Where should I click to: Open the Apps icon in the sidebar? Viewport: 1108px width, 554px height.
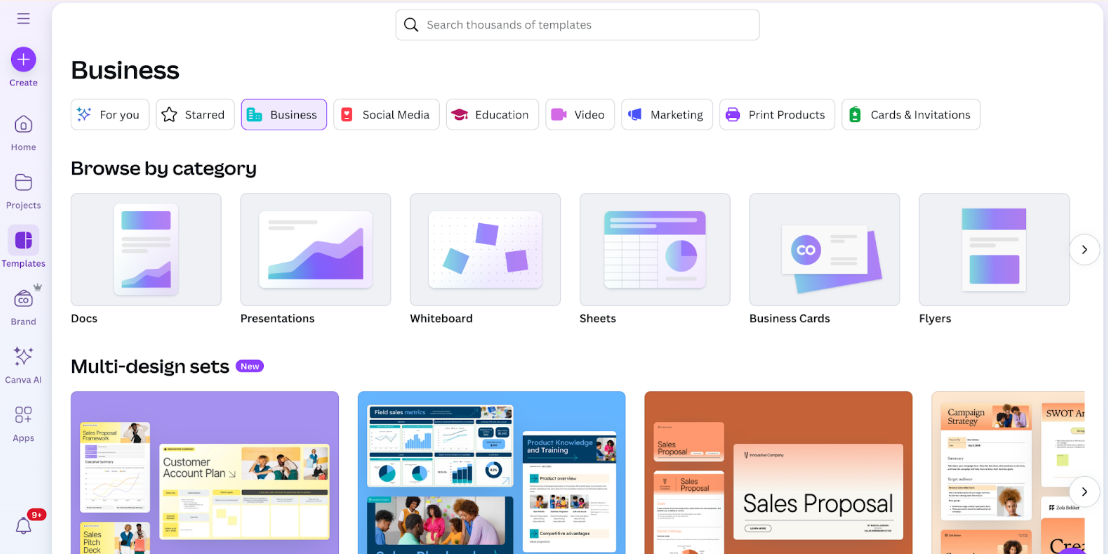pyautogui.click(x=23, y=415)
